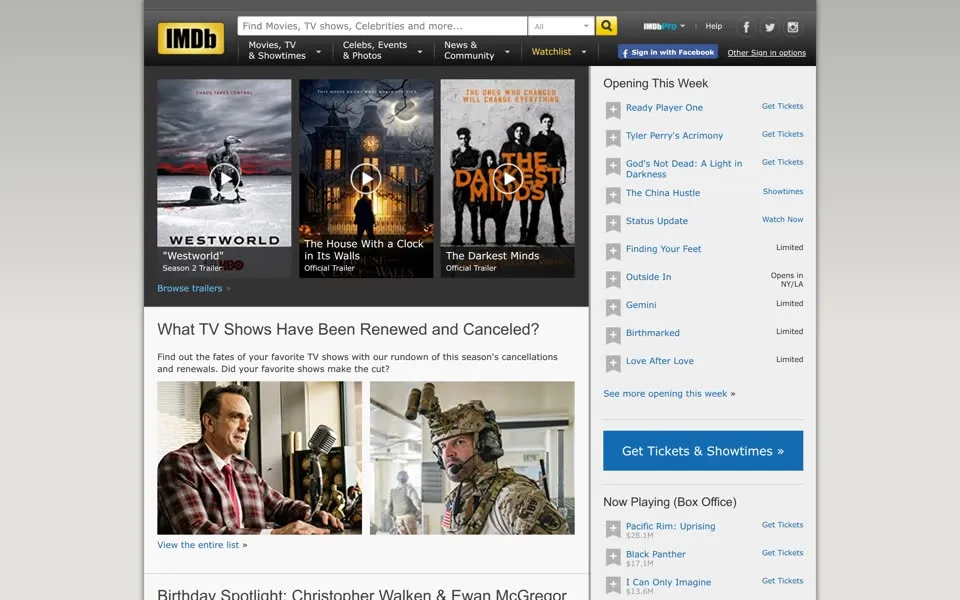The image size is (960, 600).
Task: Open the I Can Only Imagine link
Action: pyautogui.click(x=668, y=582)
